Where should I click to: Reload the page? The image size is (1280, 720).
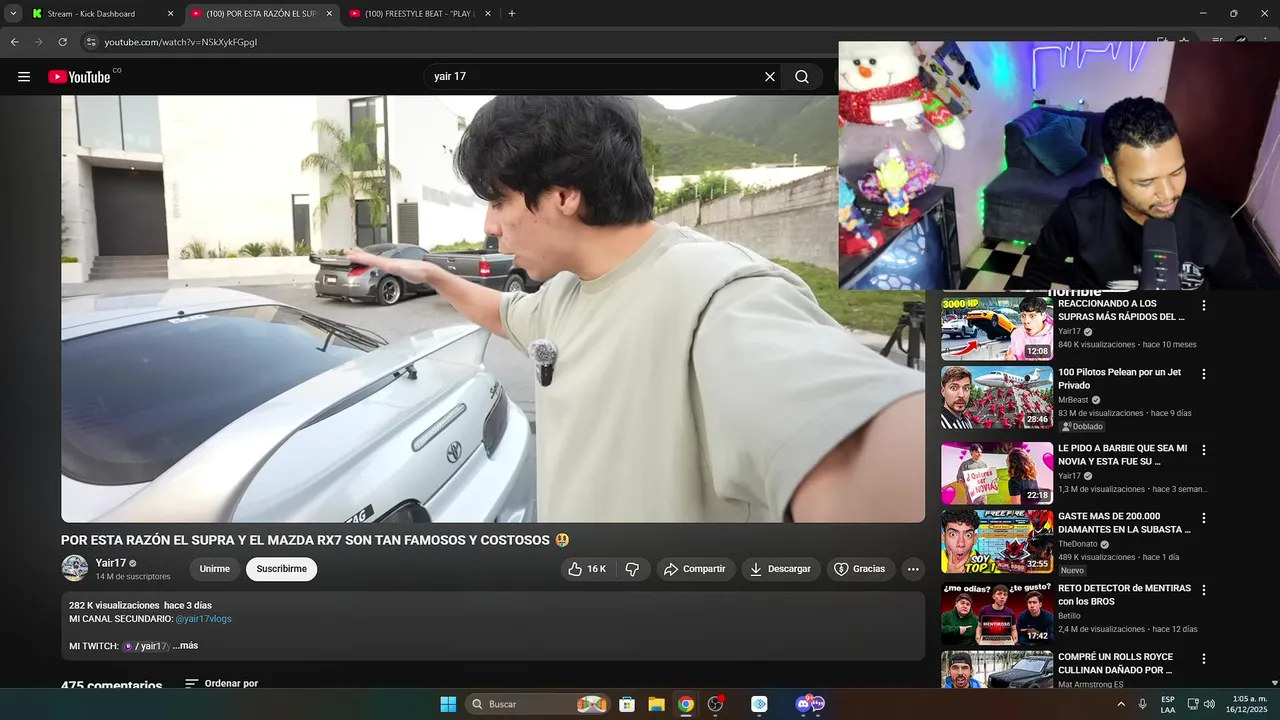(62, 42)
